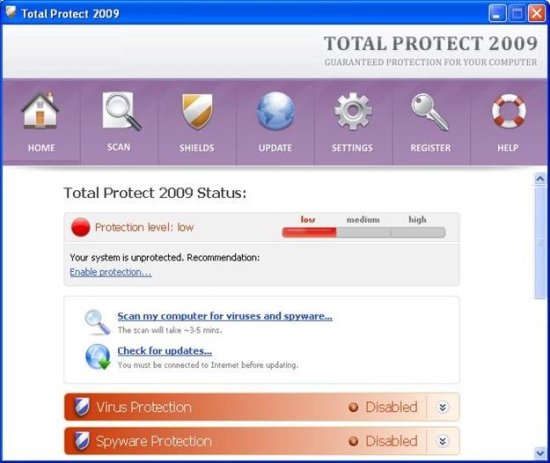Click Scan my computer for viruses link
The width and height of the screenshot is (550, 463).
tap(225, 316)
